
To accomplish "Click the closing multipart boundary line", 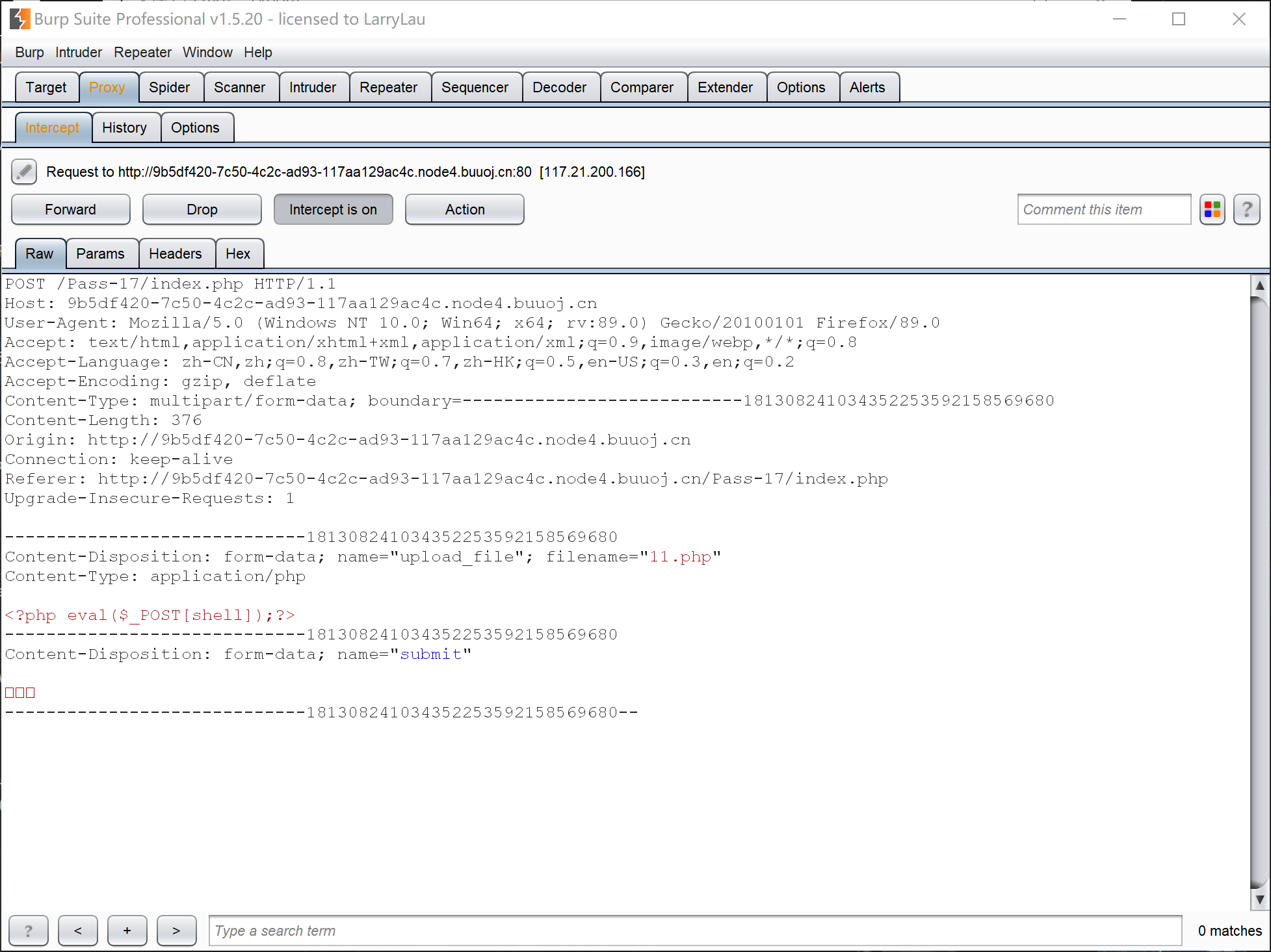I will (322, 713).
